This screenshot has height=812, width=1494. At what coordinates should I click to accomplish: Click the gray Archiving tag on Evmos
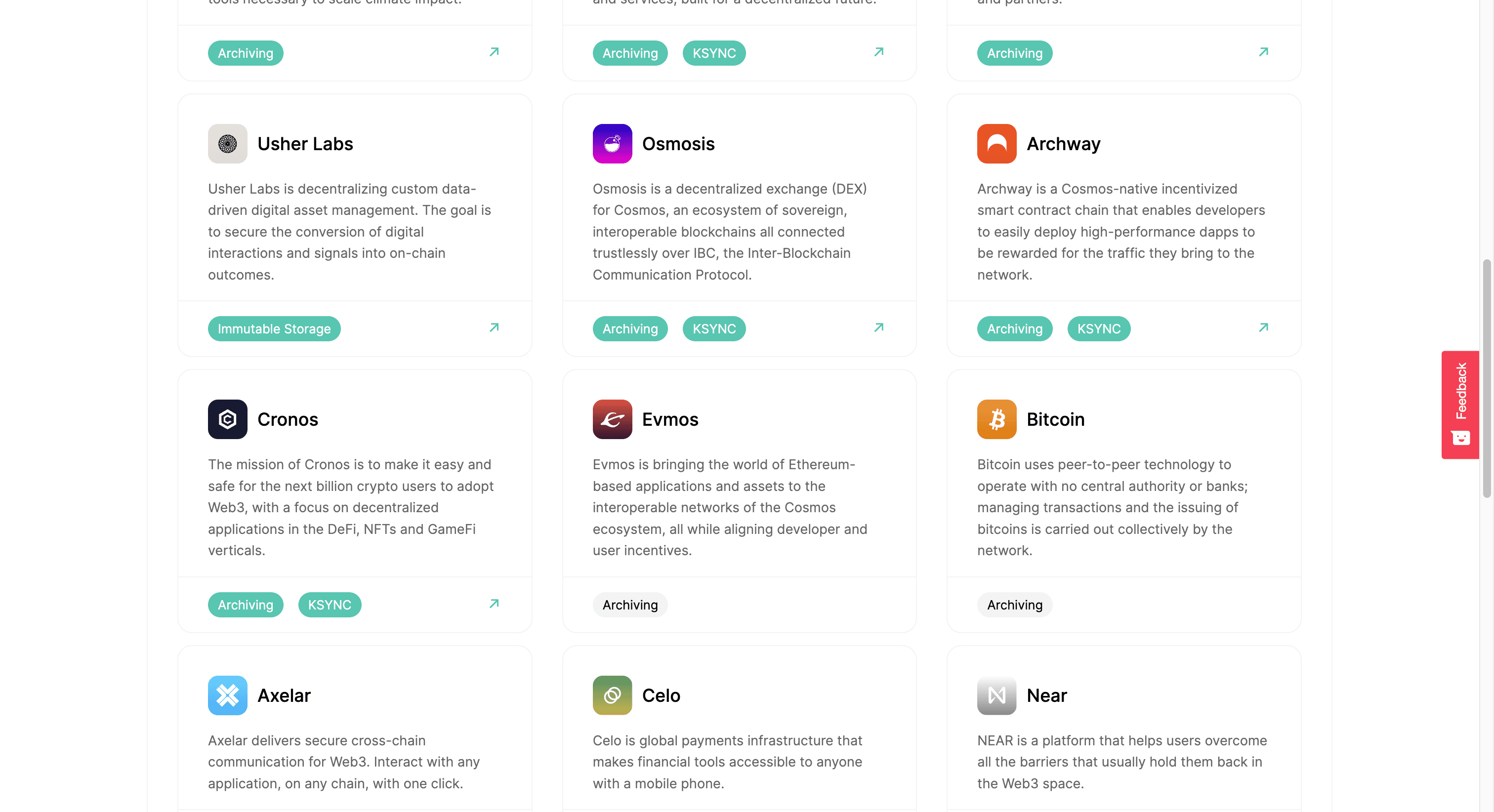630,605
